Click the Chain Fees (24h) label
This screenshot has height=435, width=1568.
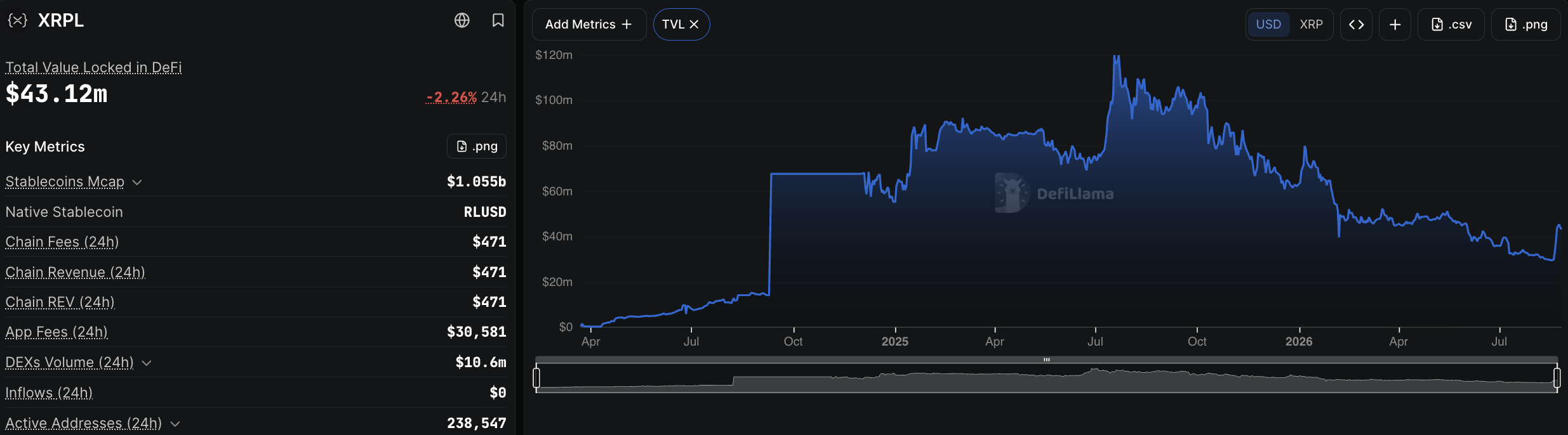(x=62, y=242)
